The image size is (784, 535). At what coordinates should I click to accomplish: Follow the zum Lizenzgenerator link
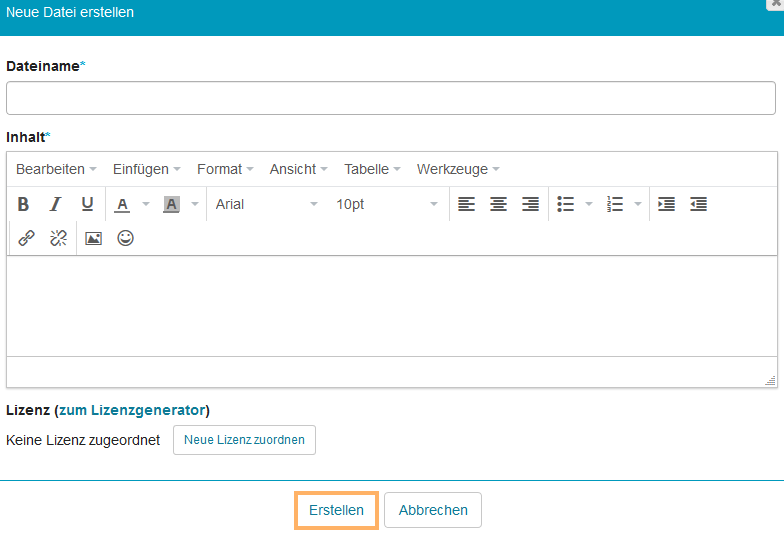coord(132,410)
